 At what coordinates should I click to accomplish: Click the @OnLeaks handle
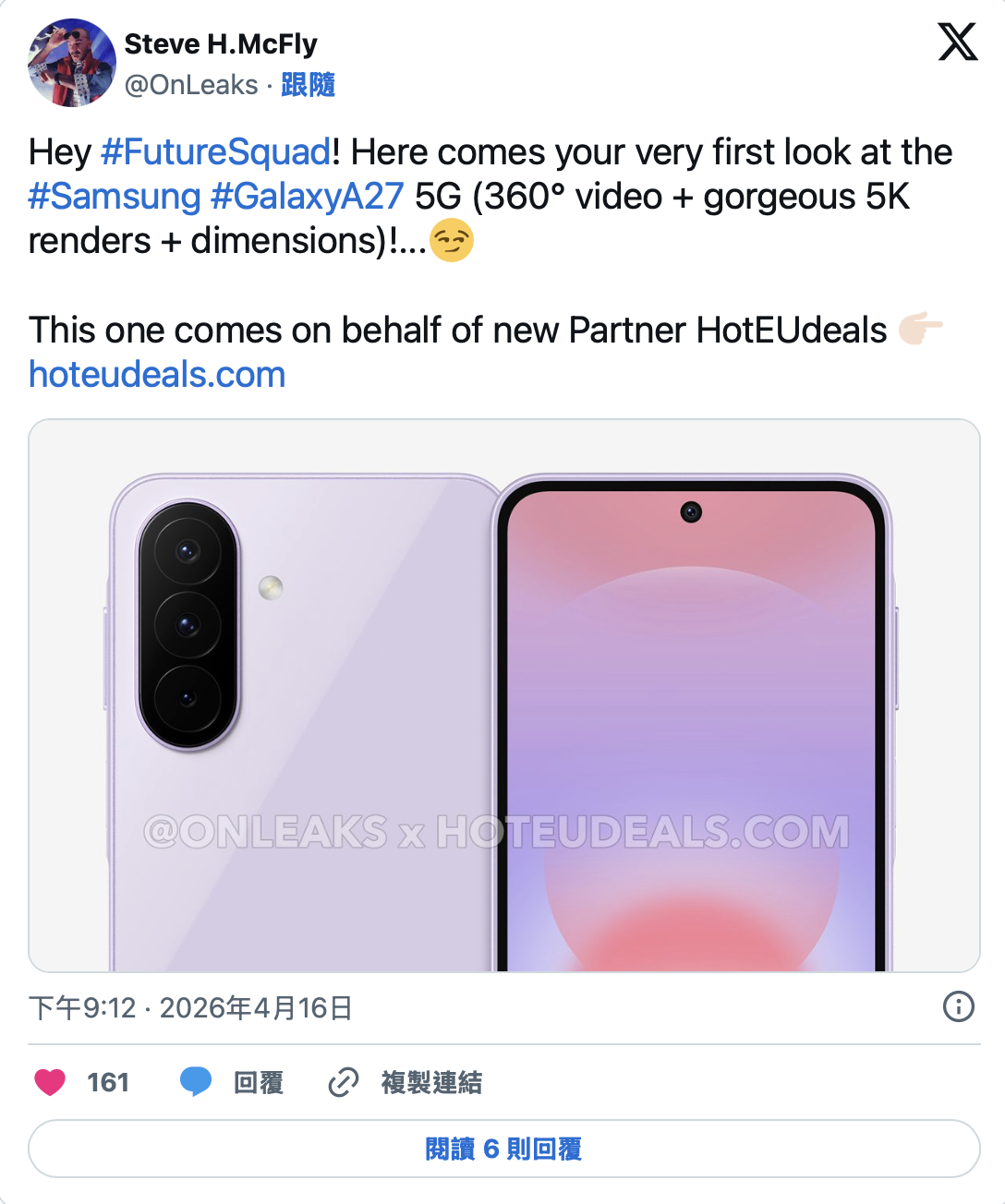pyautogui.click(x=191, y=85)
